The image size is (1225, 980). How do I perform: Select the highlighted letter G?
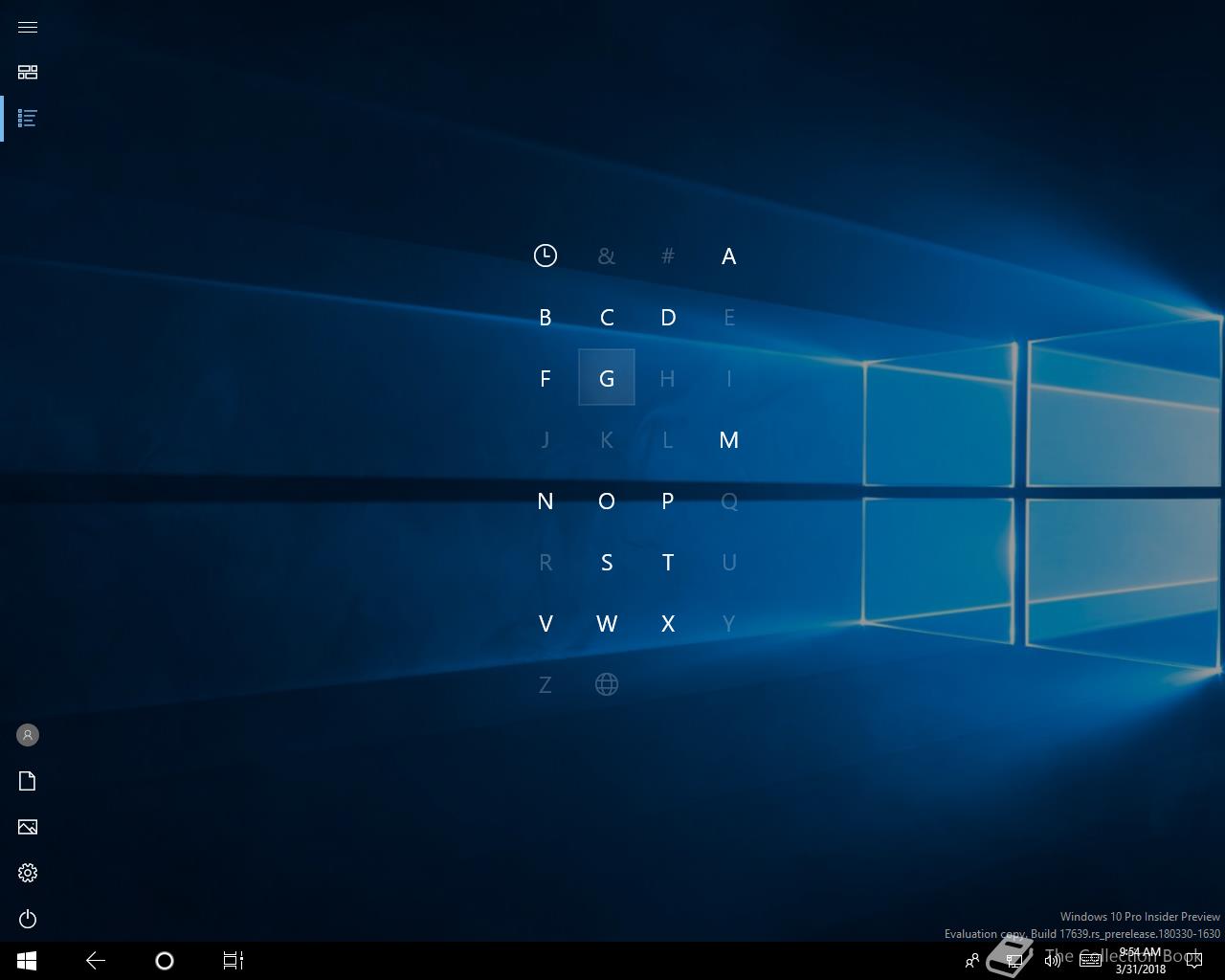[x=607, y=378]
